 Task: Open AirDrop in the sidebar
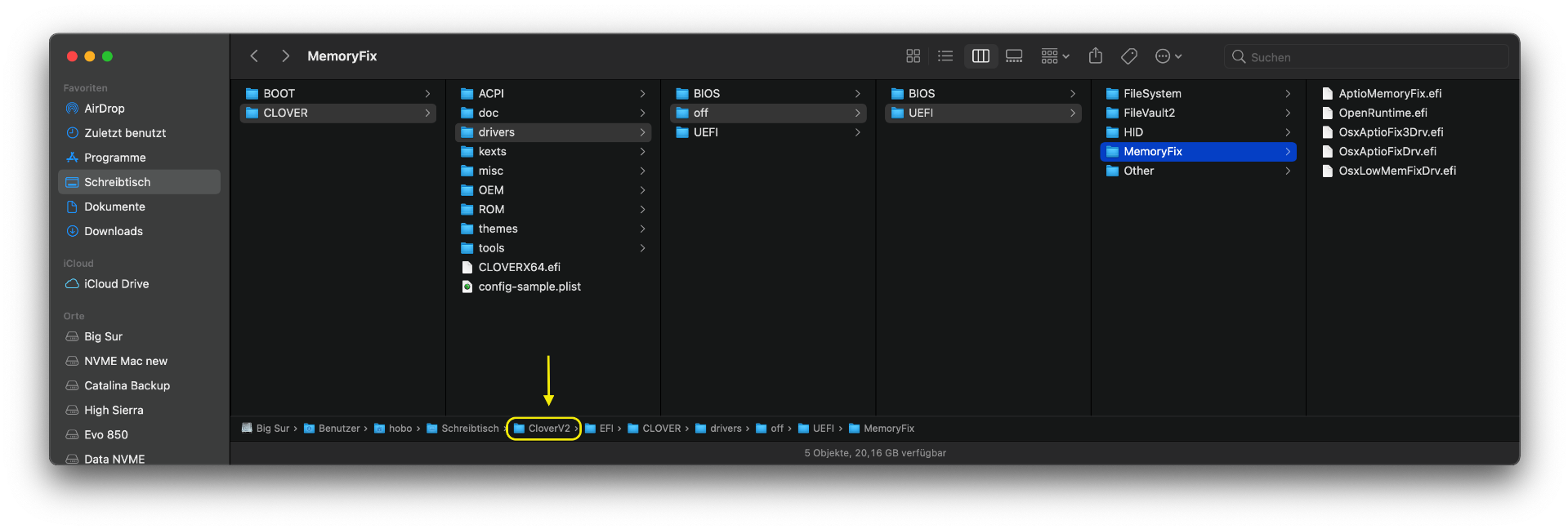(x=105, y=109)
